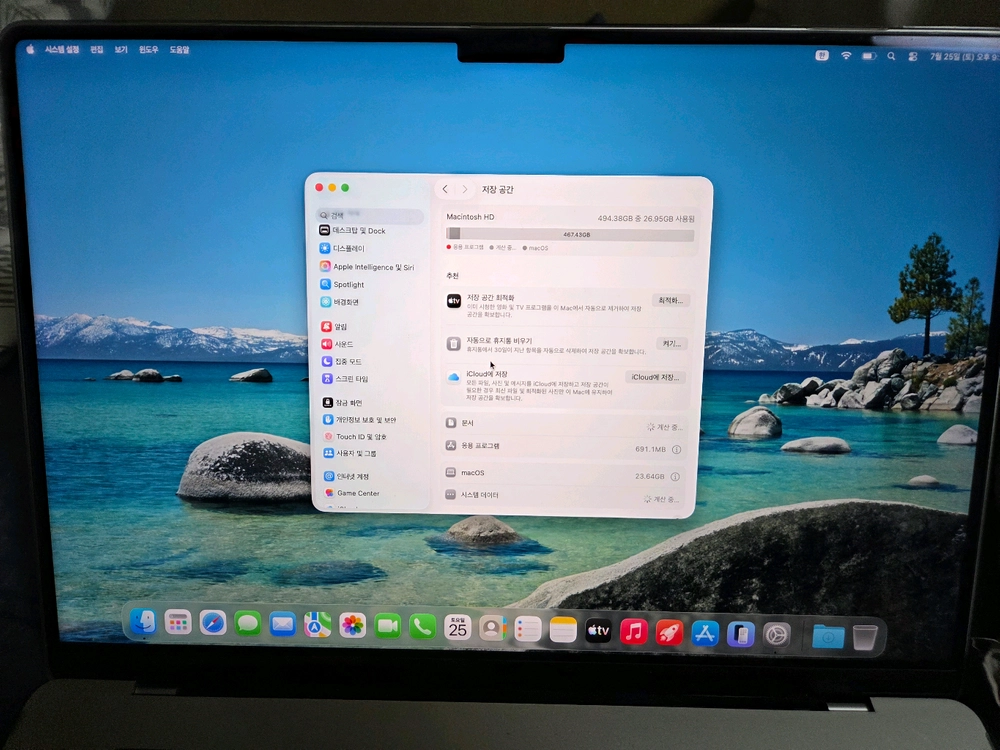Select the 시스템 데이터 storage row
Screen dimensions: 1000x750
[x=564, y=496]
